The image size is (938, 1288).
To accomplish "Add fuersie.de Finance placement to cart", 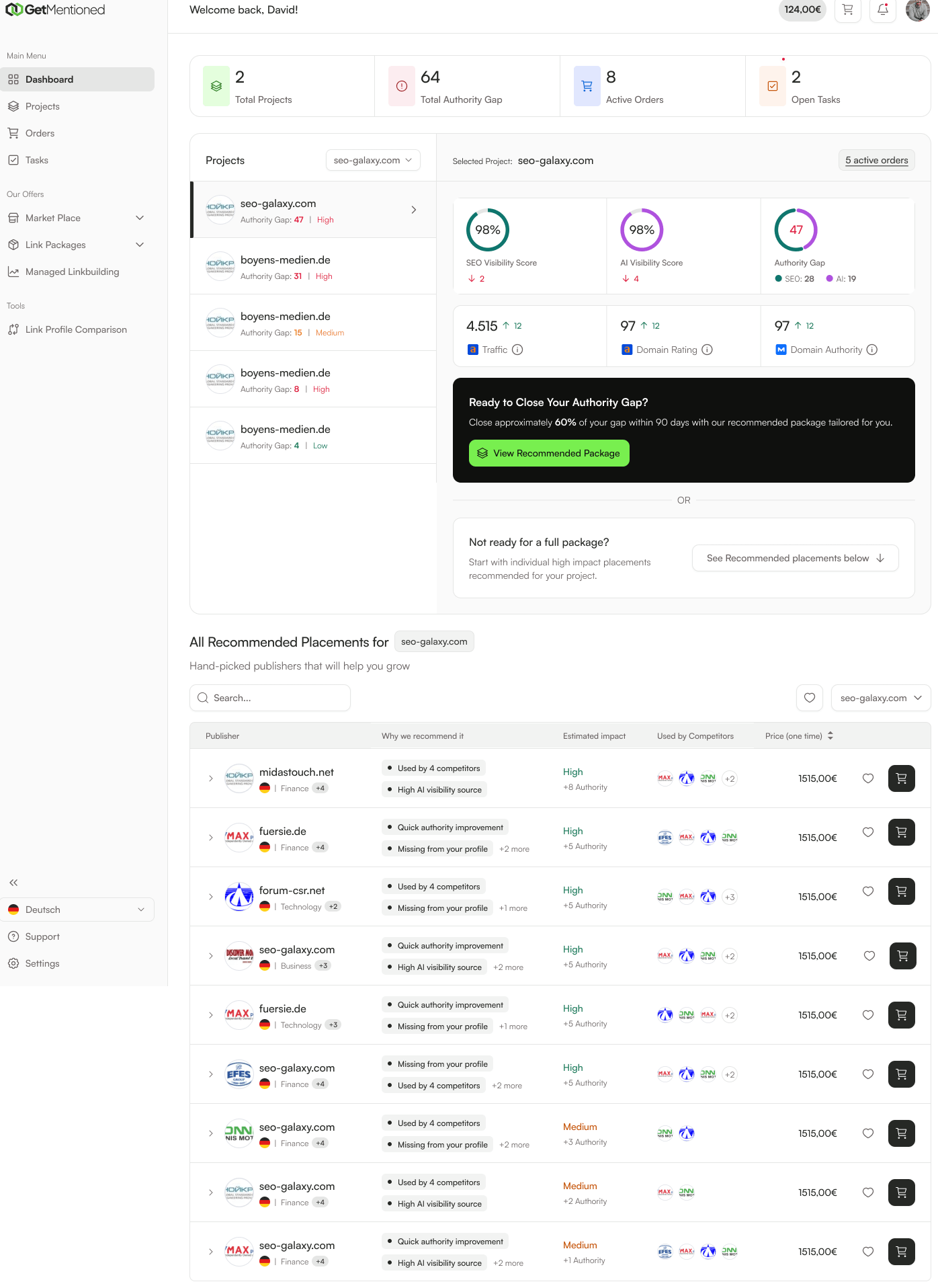I will [902, 832].
